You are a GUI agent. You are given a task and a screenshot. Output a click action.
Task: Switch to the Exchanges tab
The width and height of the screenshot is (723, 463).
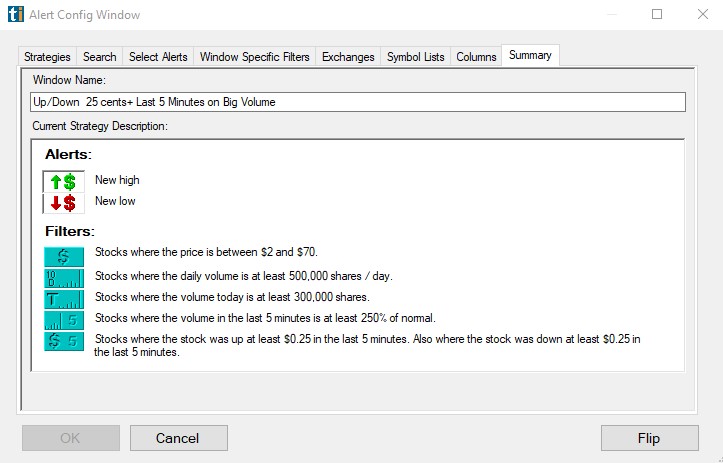(x=348, y=57)
